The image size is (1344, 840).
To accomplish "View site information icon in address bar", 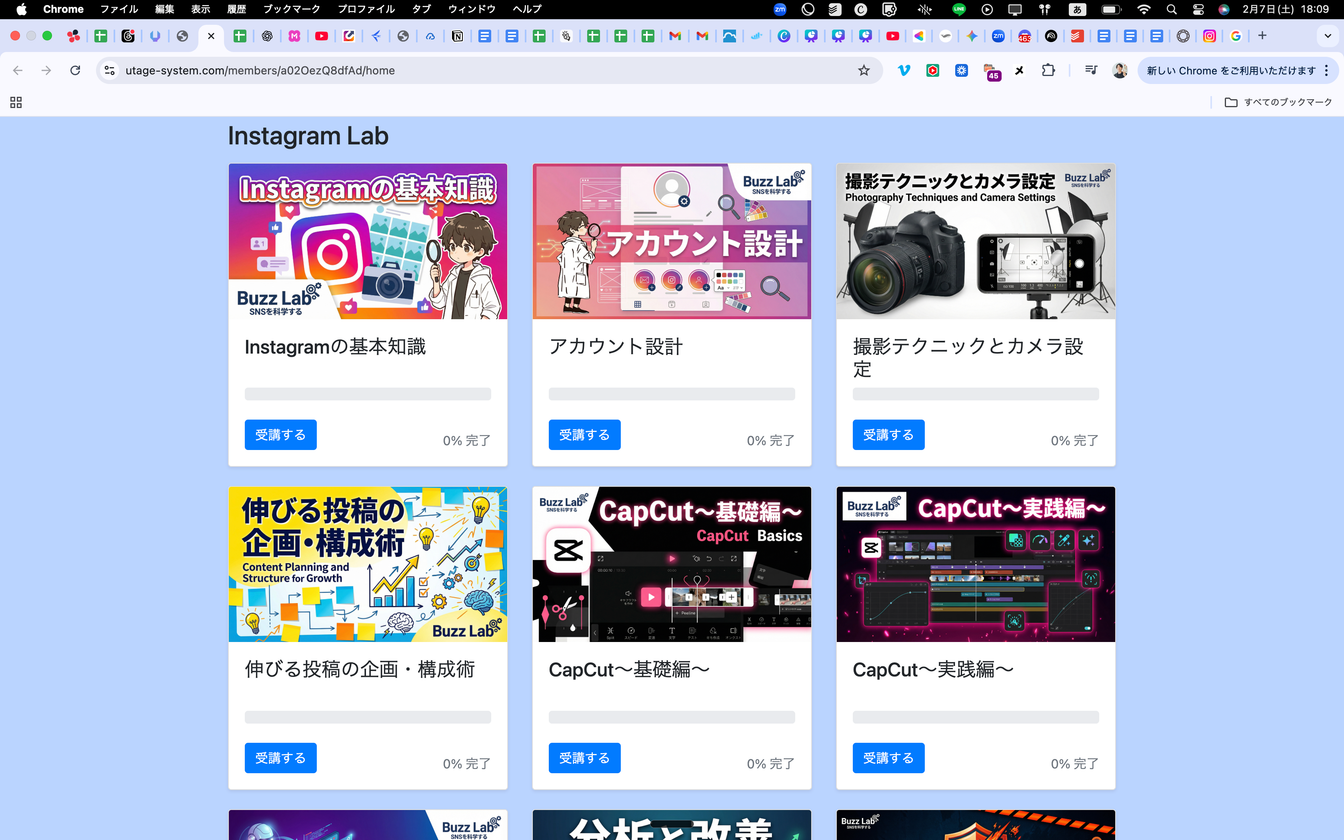I will [x=110, y=71].
